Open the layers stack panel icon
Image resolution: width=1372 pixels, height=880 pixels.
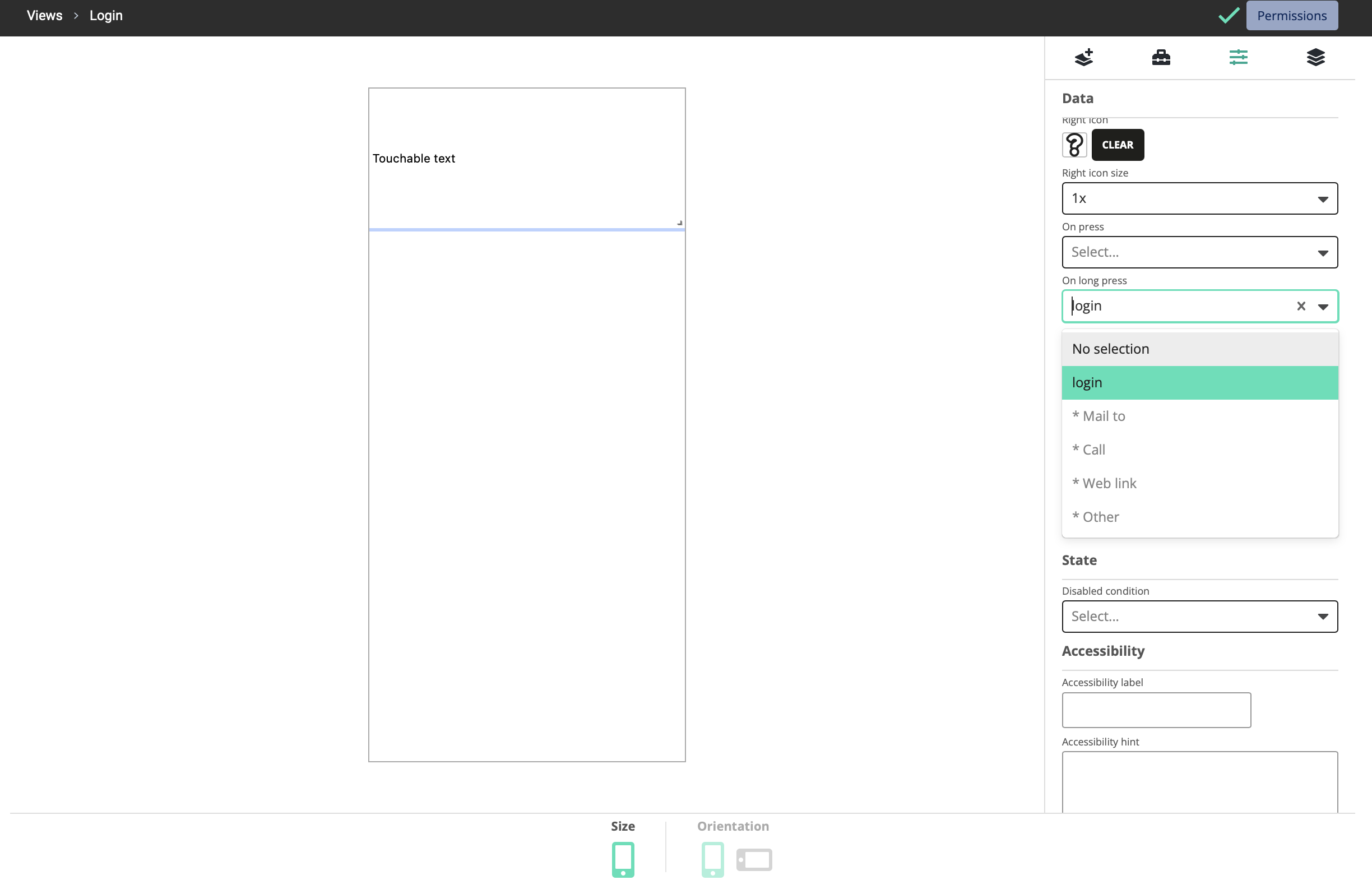[x=1315, y=57]
